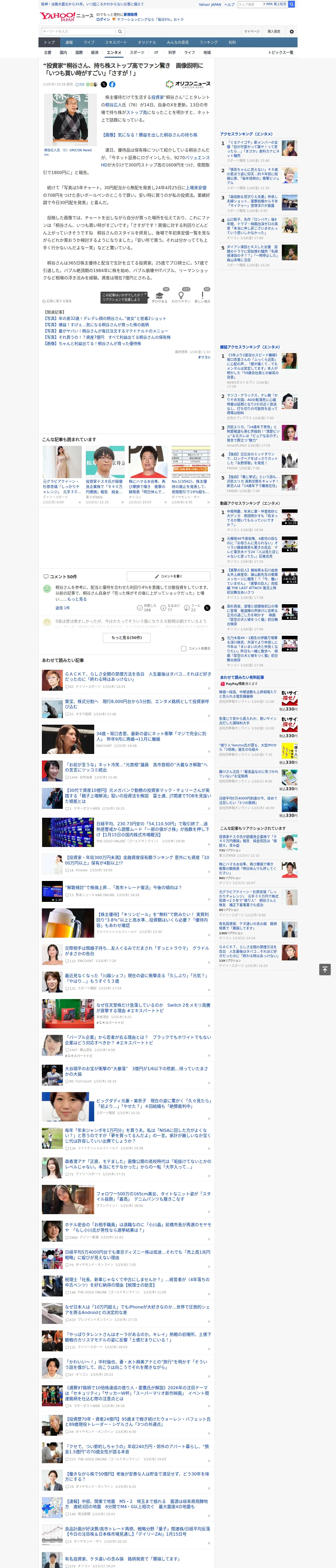
Task: Click the search magnifier icon in keyword box
Action: [x=120, y=32]
